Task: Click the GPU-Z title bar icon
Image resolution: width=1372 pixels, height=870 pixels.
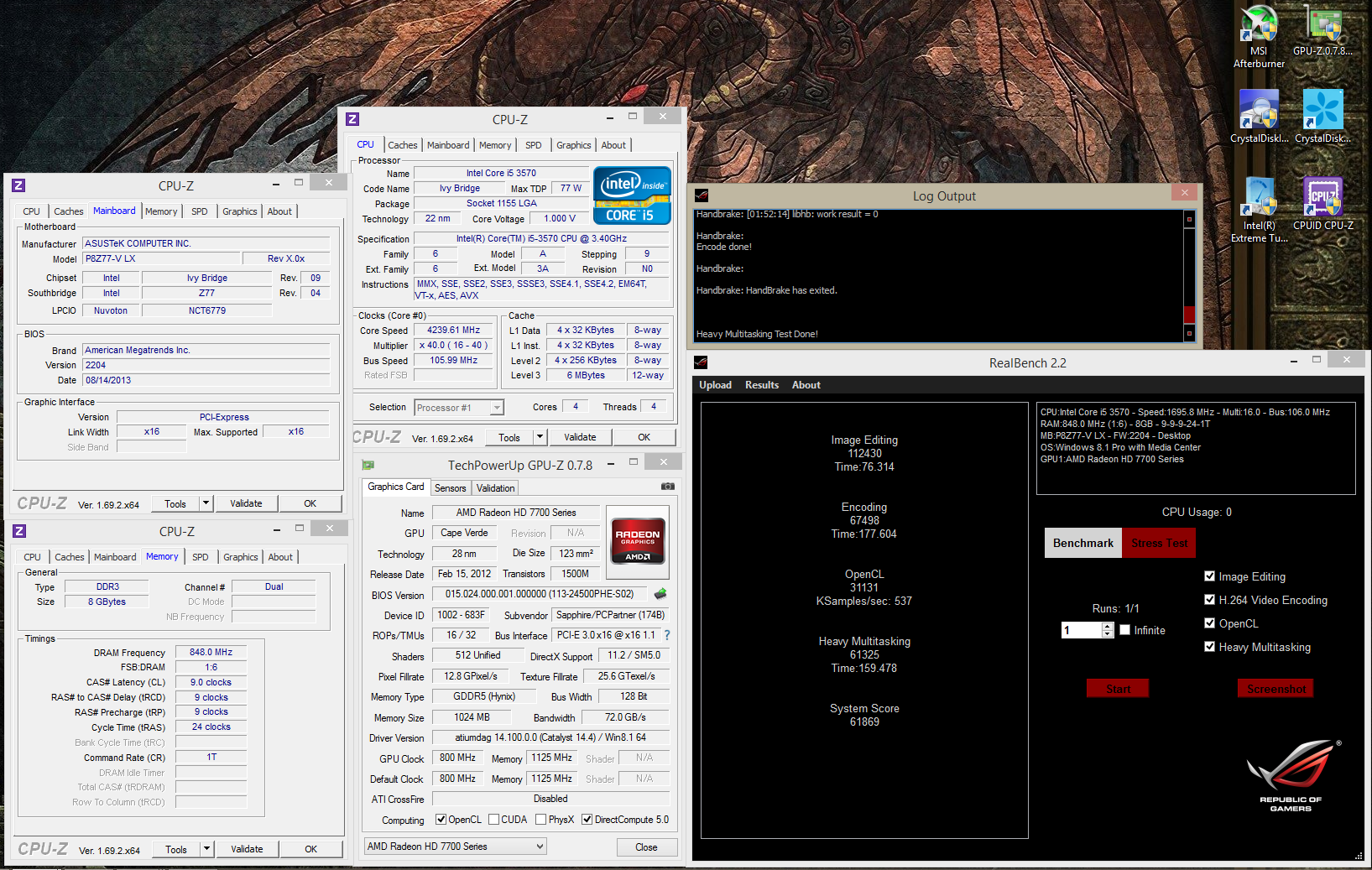Action: point(368,465)
